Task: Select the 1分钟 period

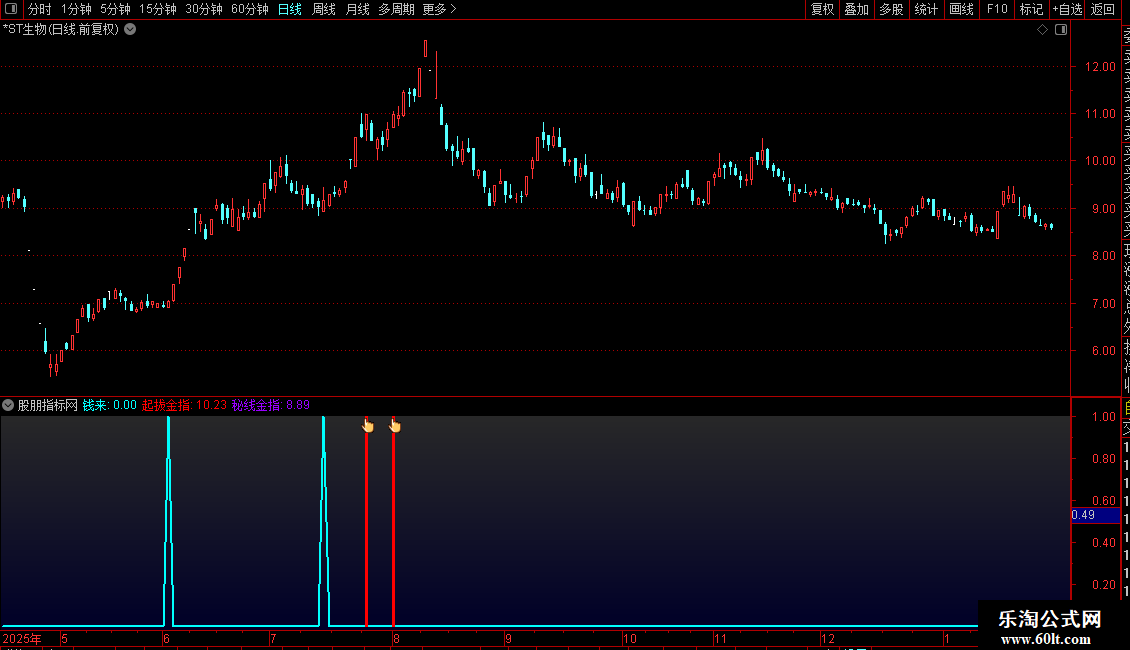Action: coord(76,9)
